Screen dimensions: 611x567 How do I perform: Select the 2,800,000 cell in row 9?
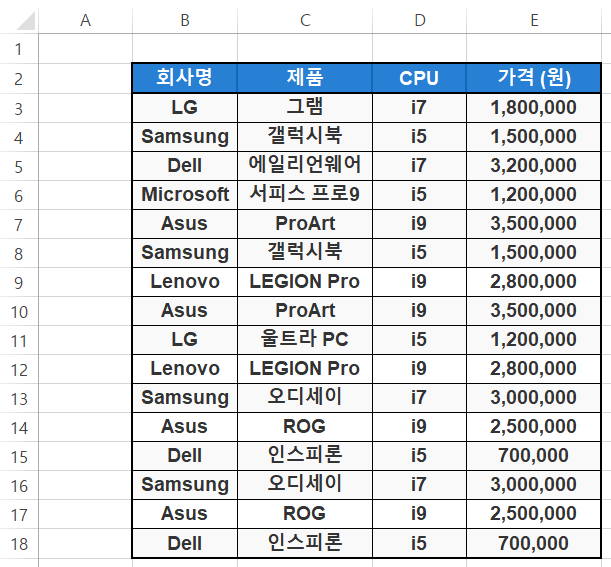(534, 282)
